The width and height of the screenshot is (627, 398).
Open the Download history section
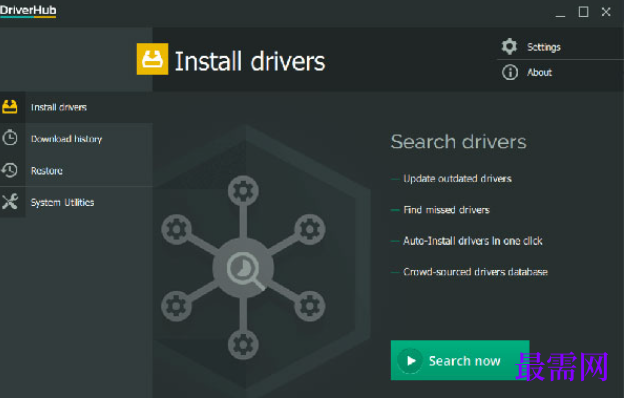click(76, 138)
